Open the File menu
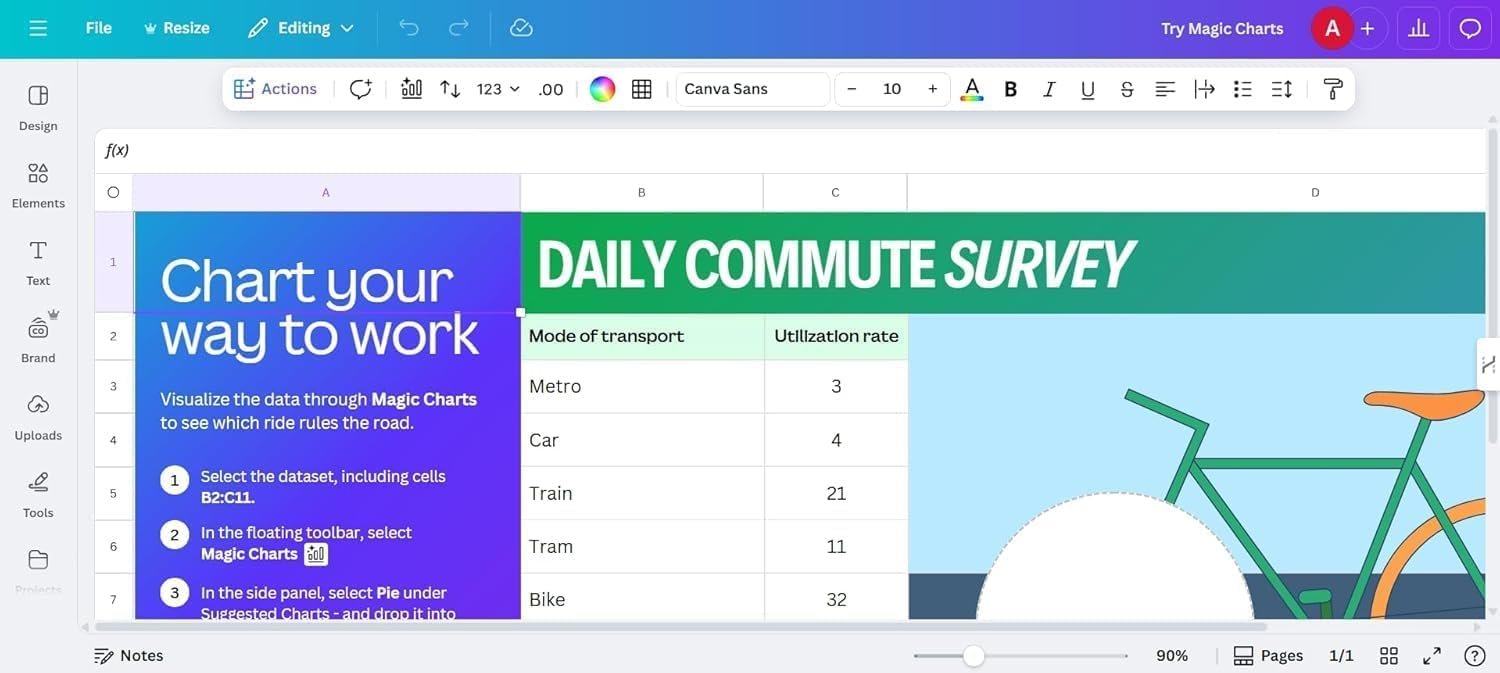Screen dimensions: 1500x673 point(99,28)
